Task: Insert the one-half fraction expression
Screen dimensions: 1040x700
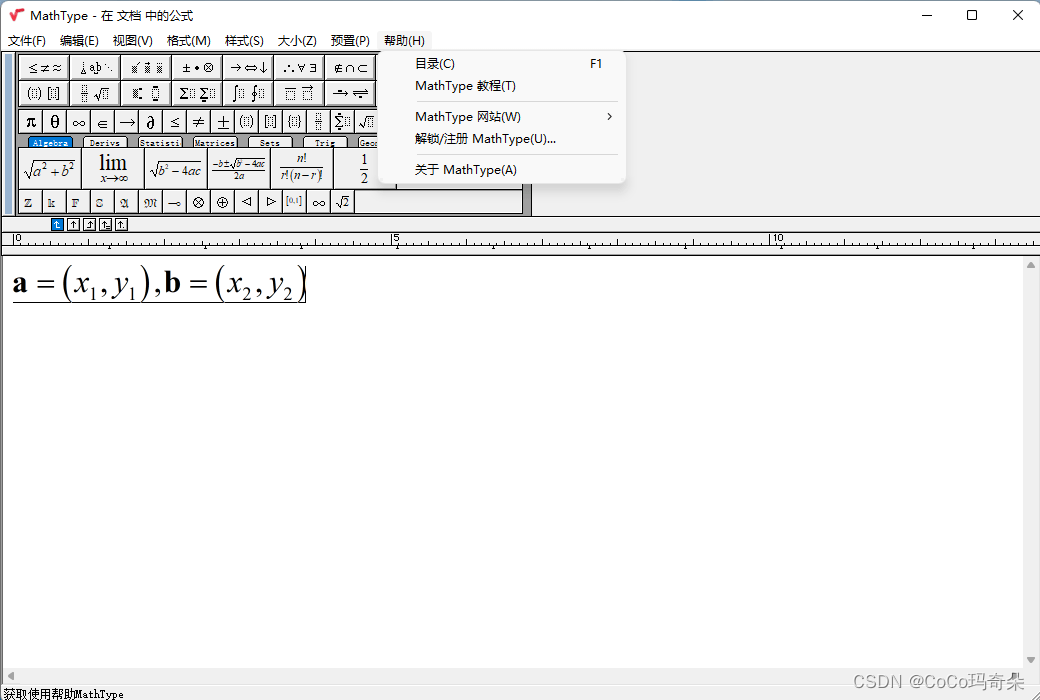Action: tap(363, 169)
